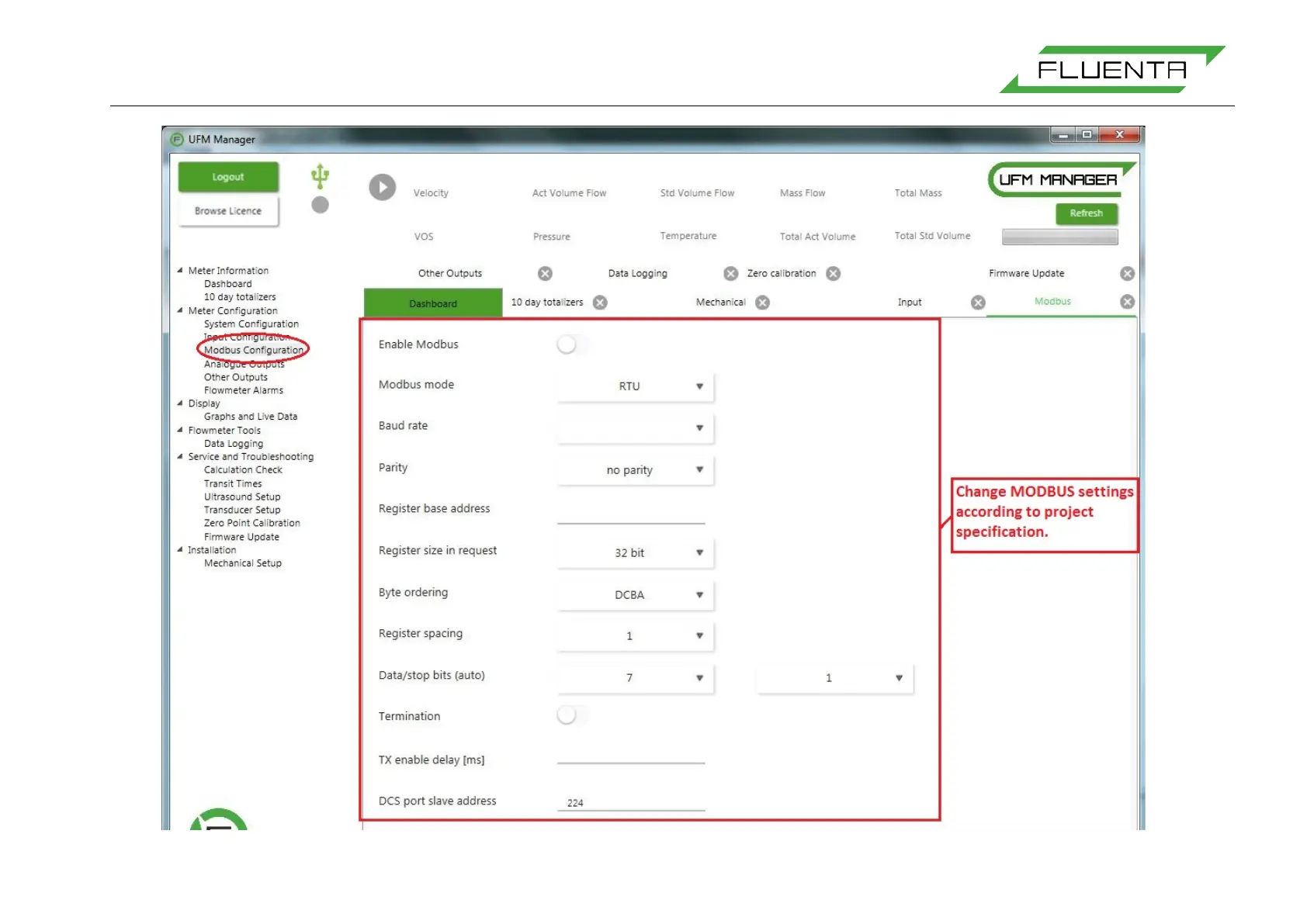The image size is (1307, 924).
Task: Close the Data Logging tab
Action: [x=730, y=273]
